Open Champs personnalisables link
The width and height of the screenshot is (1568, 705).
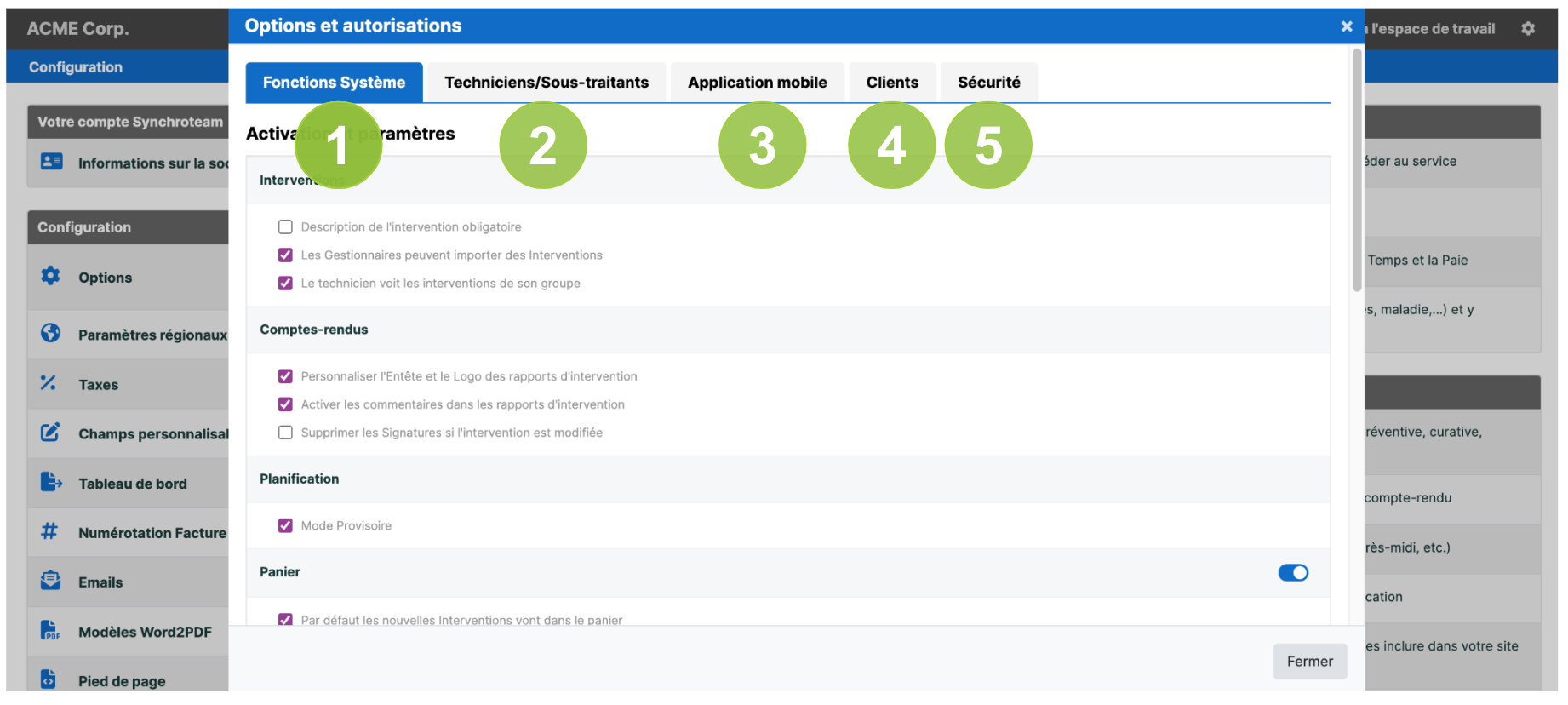coord(153,434)
